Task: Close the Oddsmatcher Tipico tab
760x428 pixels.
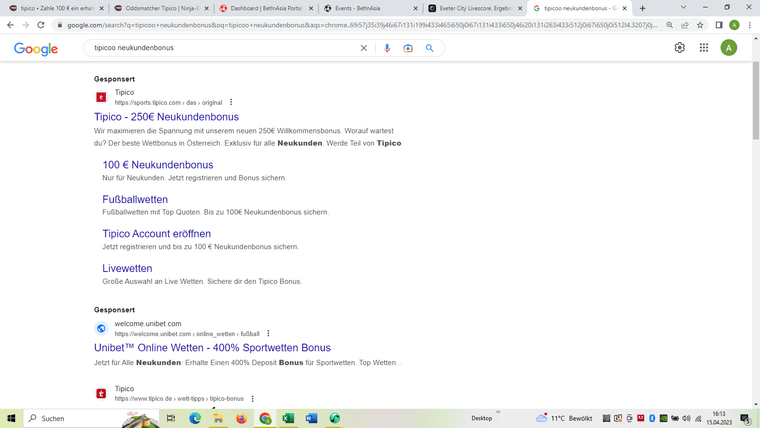Action: pyautogui.click(x=206, y=8)
